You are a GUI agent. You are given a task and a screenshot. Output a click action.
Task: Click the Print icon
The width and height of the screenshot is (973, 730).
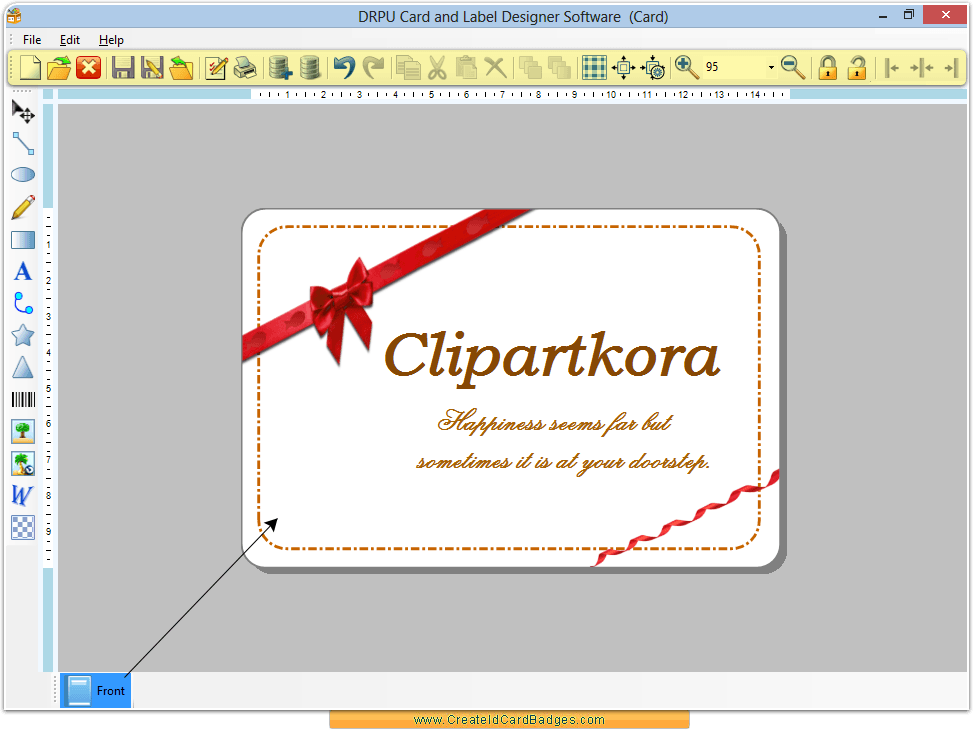point(245,67)
